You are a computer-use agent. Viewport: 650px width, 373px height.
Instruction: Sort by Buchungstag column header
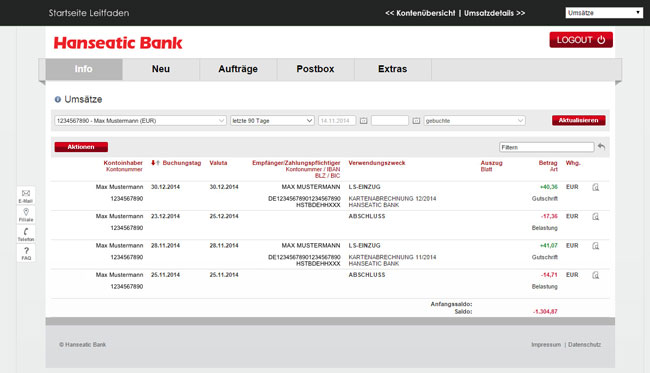182,163
